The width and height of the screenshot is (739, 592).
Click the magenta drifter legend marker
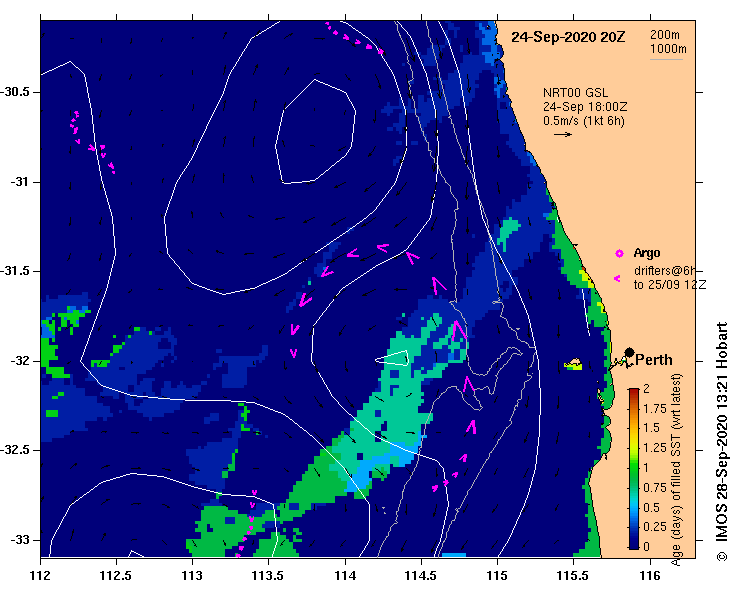[x=617, y=279]
